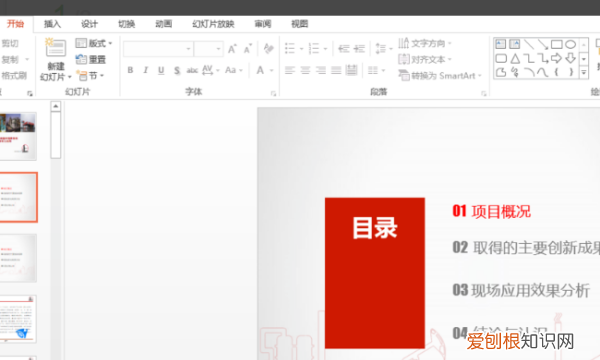This screenshot has height=360, width=600.
Task: Toggle text shadow S button
Action: (x=177, y=70)
